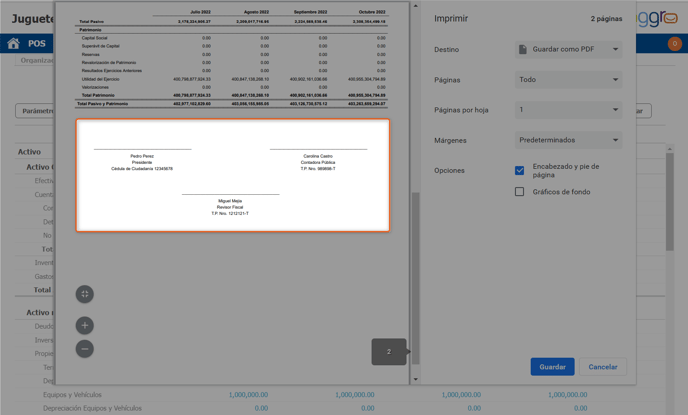Open the Destino dropdown
The width and height of the screenshot is (688, 415).
click(x=568, y=49)
